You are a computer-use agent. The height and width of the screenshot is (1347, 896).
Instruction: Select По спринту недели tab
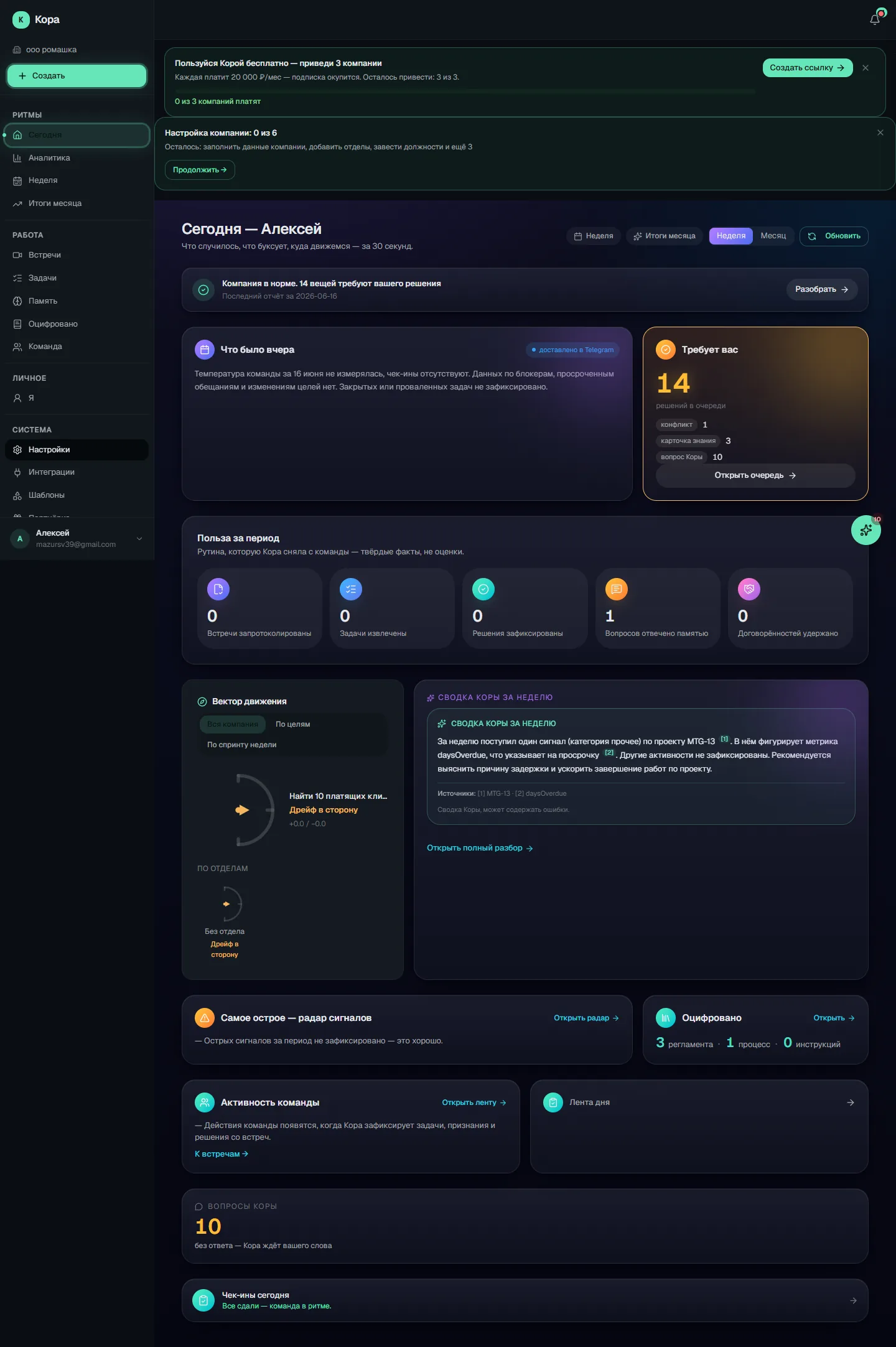(242, 745)
